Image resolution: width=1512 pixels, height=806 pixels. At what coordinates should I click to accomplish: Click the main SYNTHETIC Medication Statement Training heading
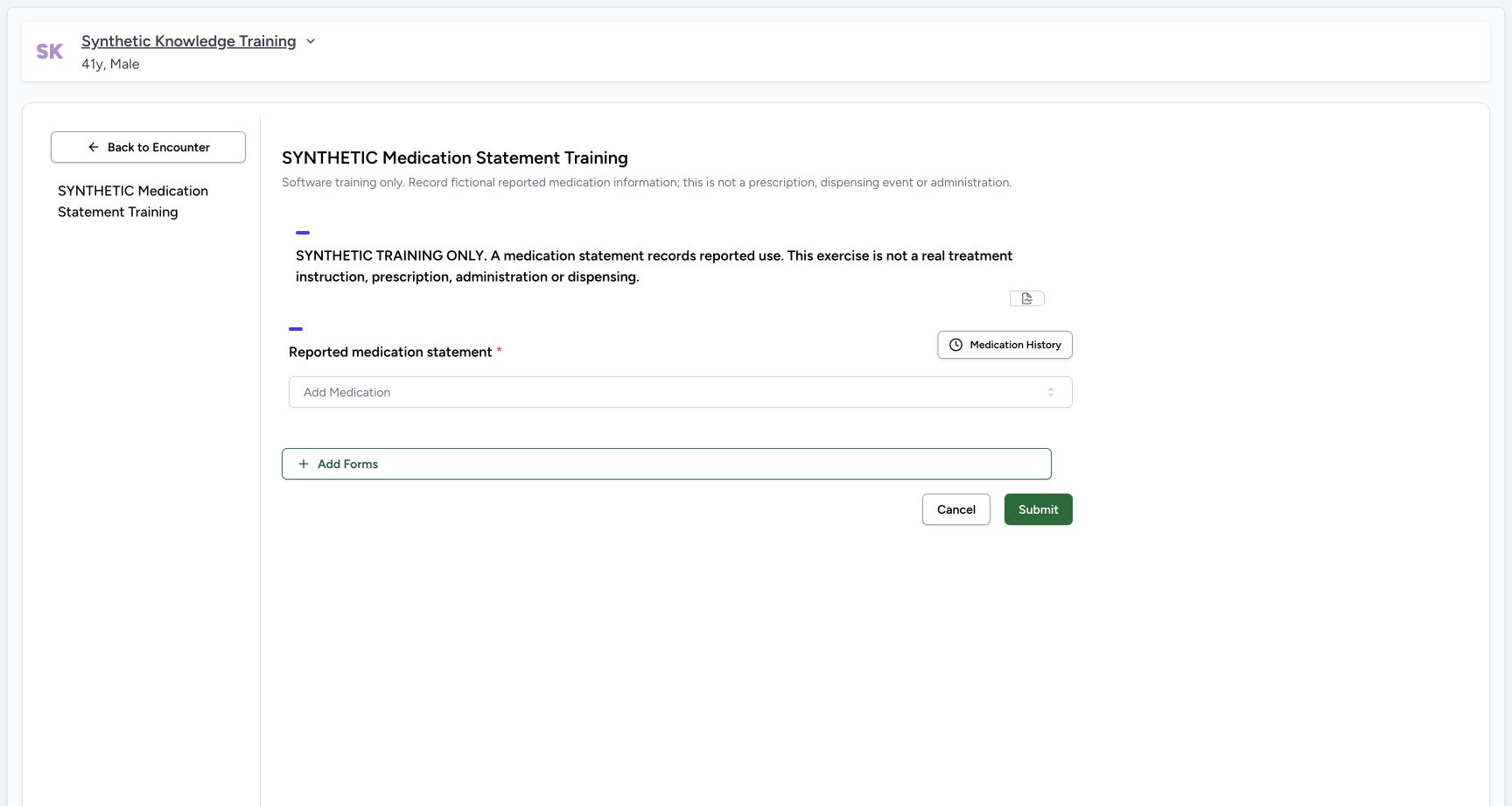(x=455, y=158)
